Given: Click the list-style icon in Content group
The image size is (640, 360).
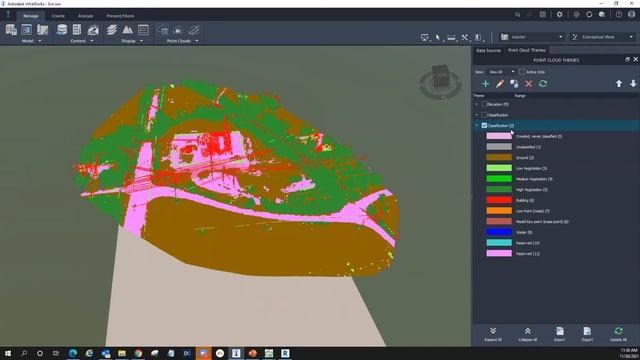Looking at the screenshot, I should [x=77, y=30].
